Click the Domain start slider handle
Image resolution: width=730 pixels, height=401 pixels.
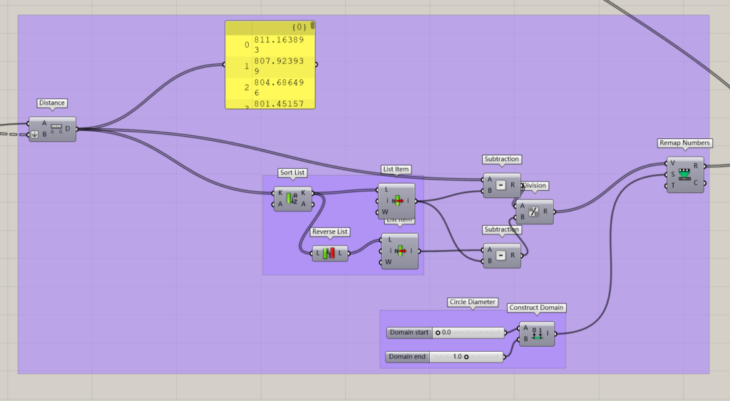pos(438,333)
